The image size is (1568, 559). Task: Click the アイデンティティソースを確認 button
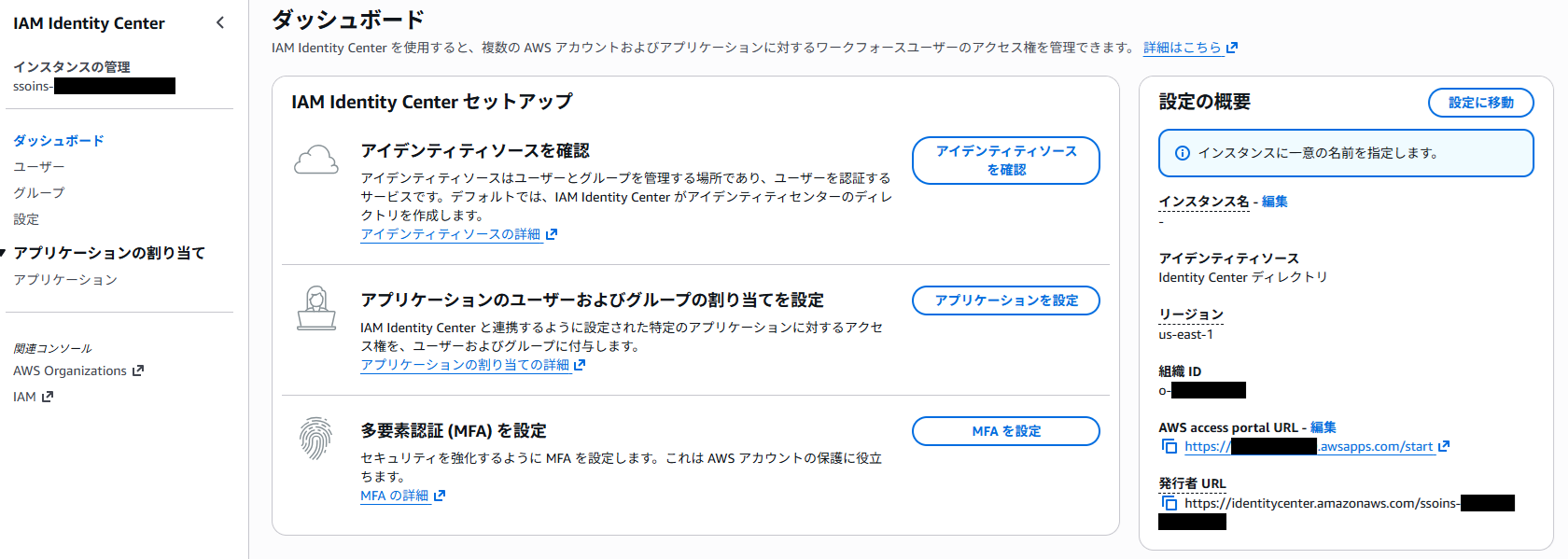pyautogui.click(x=1005, y=161)
